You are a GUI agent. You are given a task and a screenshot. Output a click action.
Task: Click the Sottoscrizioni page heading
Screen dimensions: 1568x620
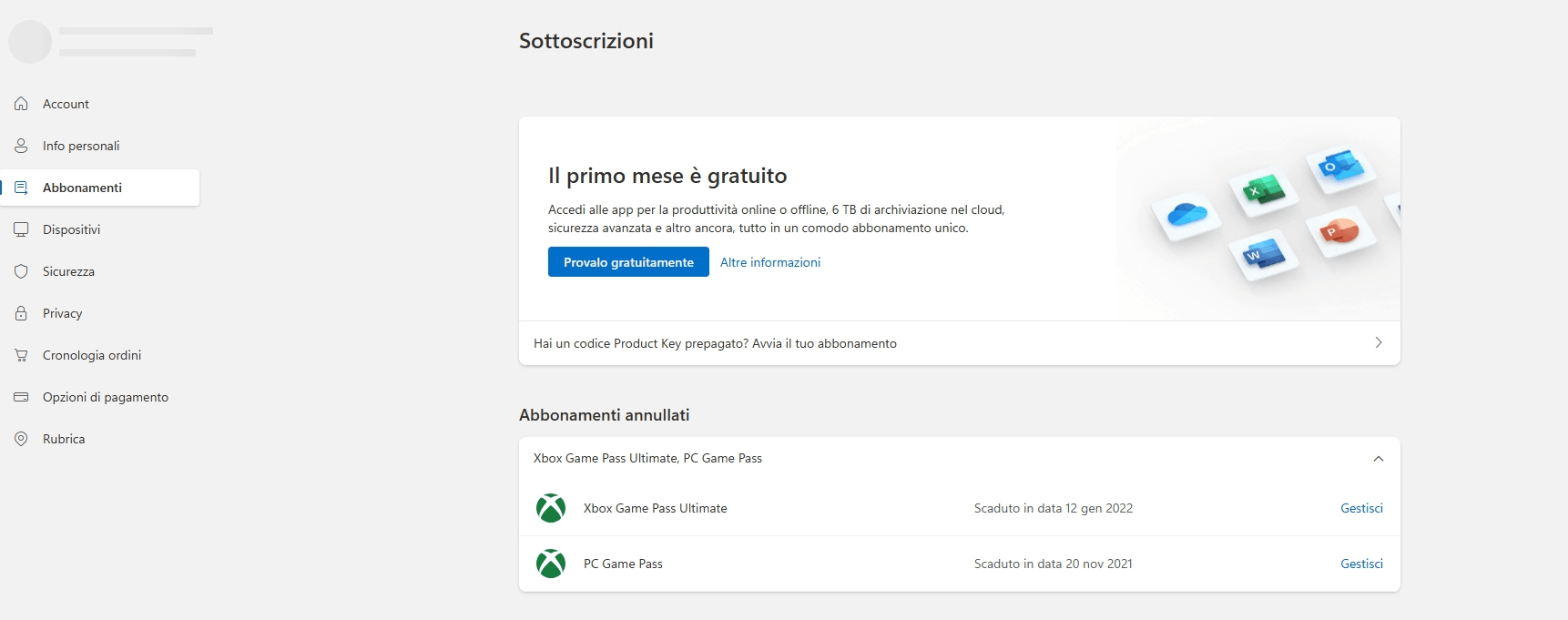tap(586, 41)
